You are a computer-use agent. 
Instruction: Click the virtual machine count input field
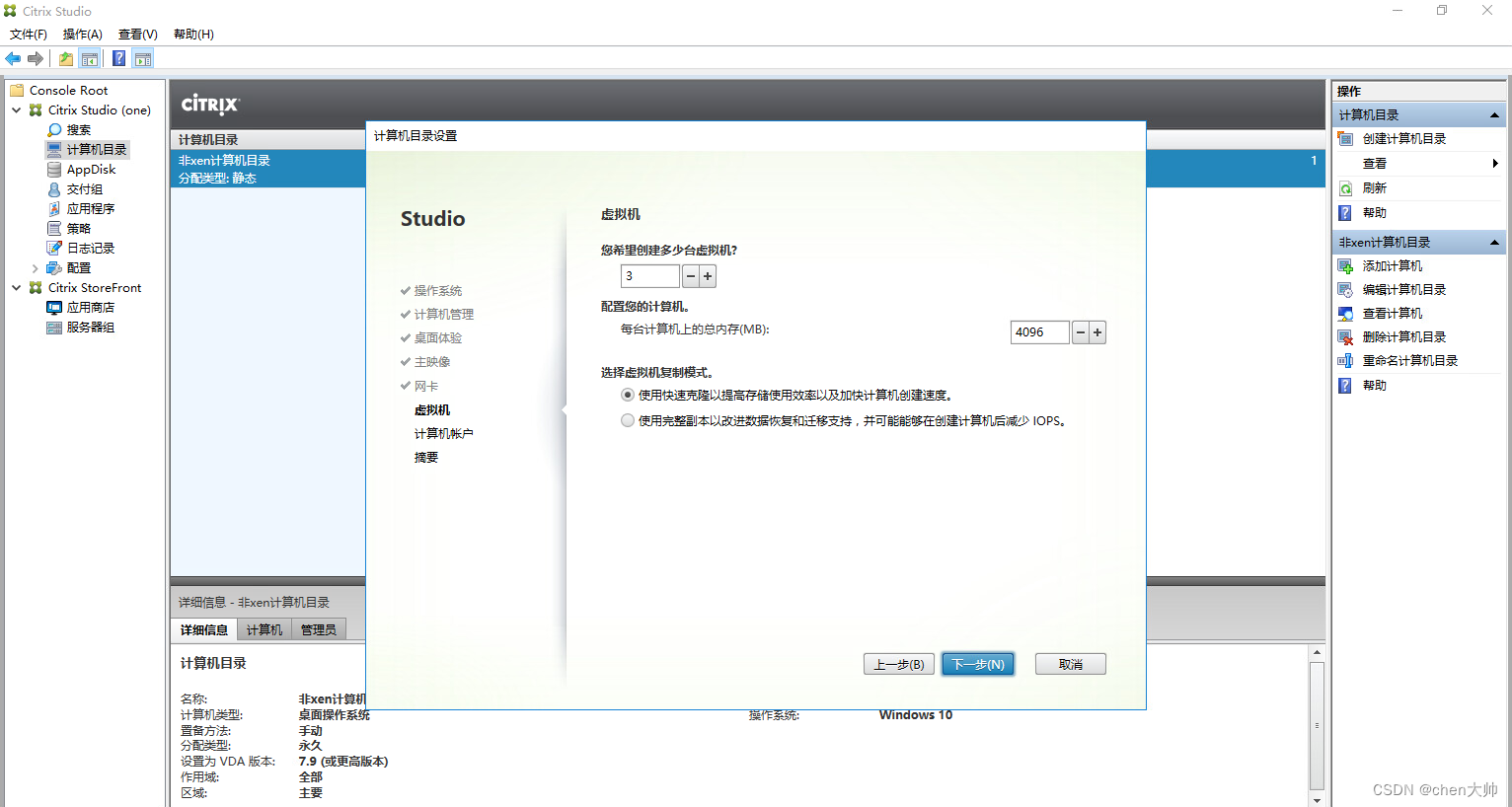pyautogui.click(x=650, y=276)
